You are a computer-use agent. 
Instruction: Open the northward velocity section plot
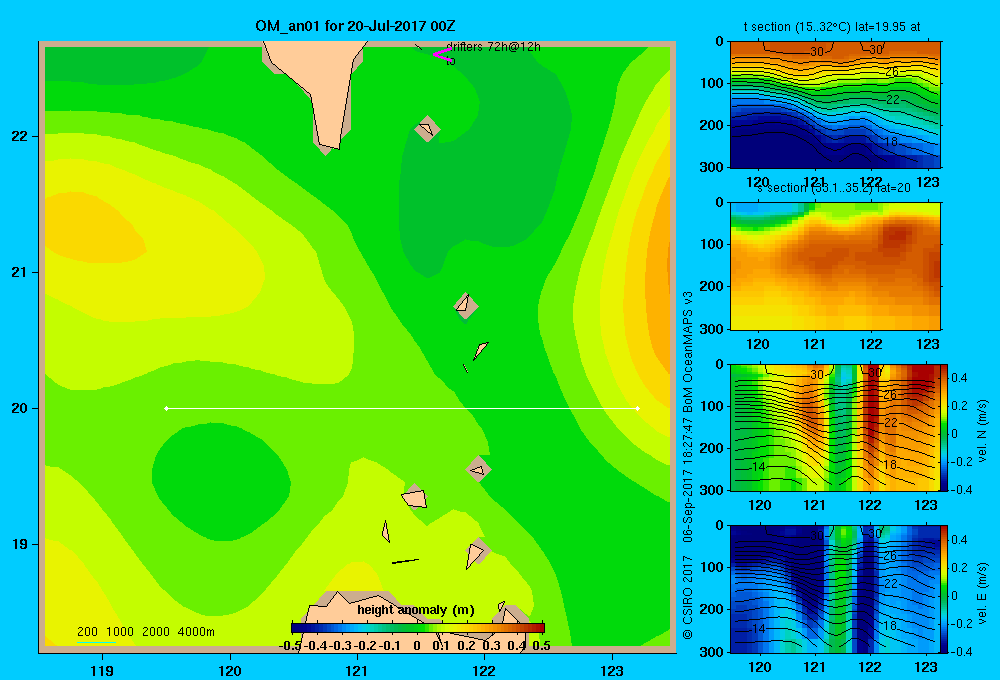pos(835,427)
